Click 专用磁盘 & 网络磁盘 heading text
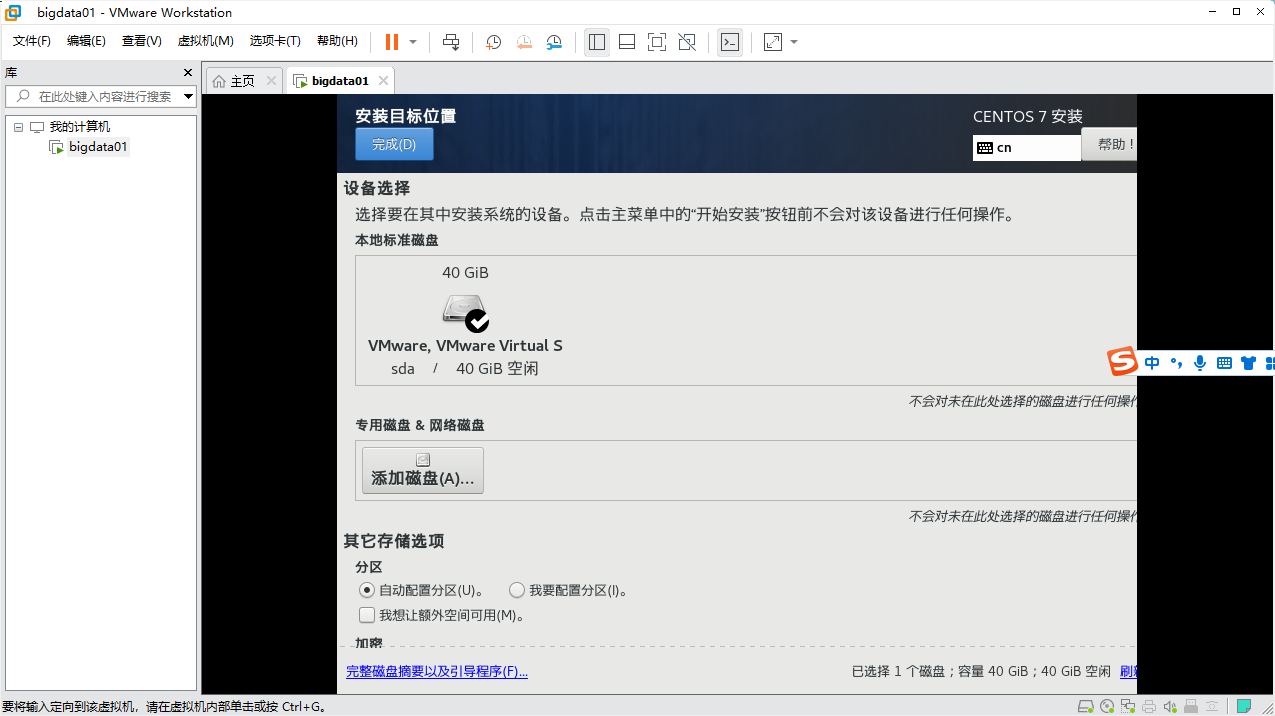Screen dimensions: 1275x716 (x=420, y=425)
